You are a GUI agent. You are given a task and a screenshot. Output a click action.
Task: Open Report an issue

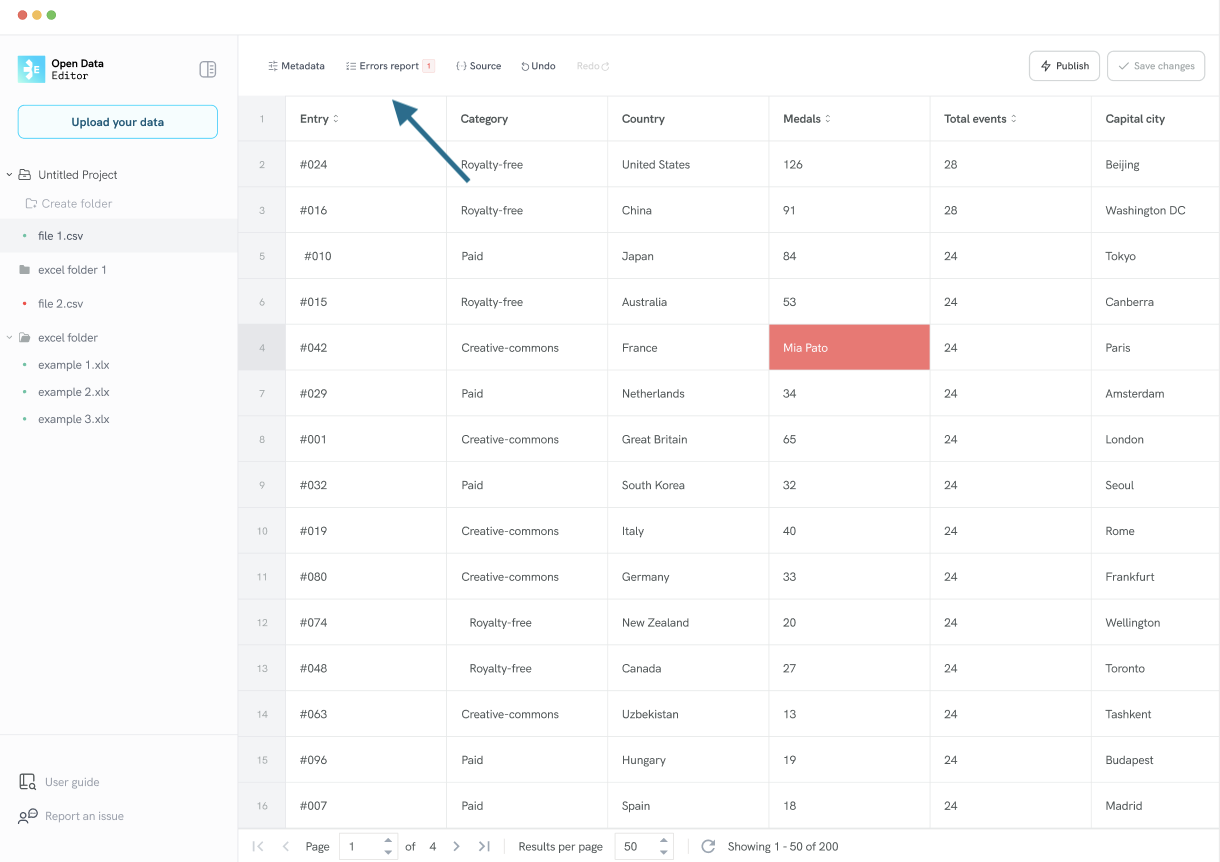coord(84,816)
